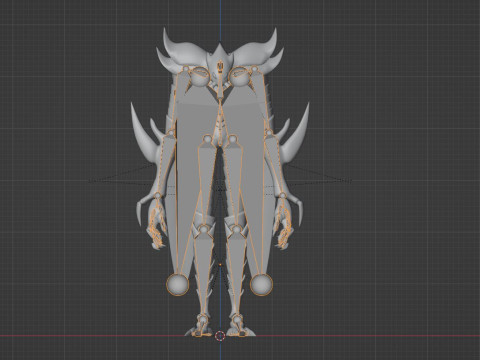Viewport: 480px width, 360px height.
Task: Select the large sphere bone joint at screen-right bottom
Action: point(262,284)
